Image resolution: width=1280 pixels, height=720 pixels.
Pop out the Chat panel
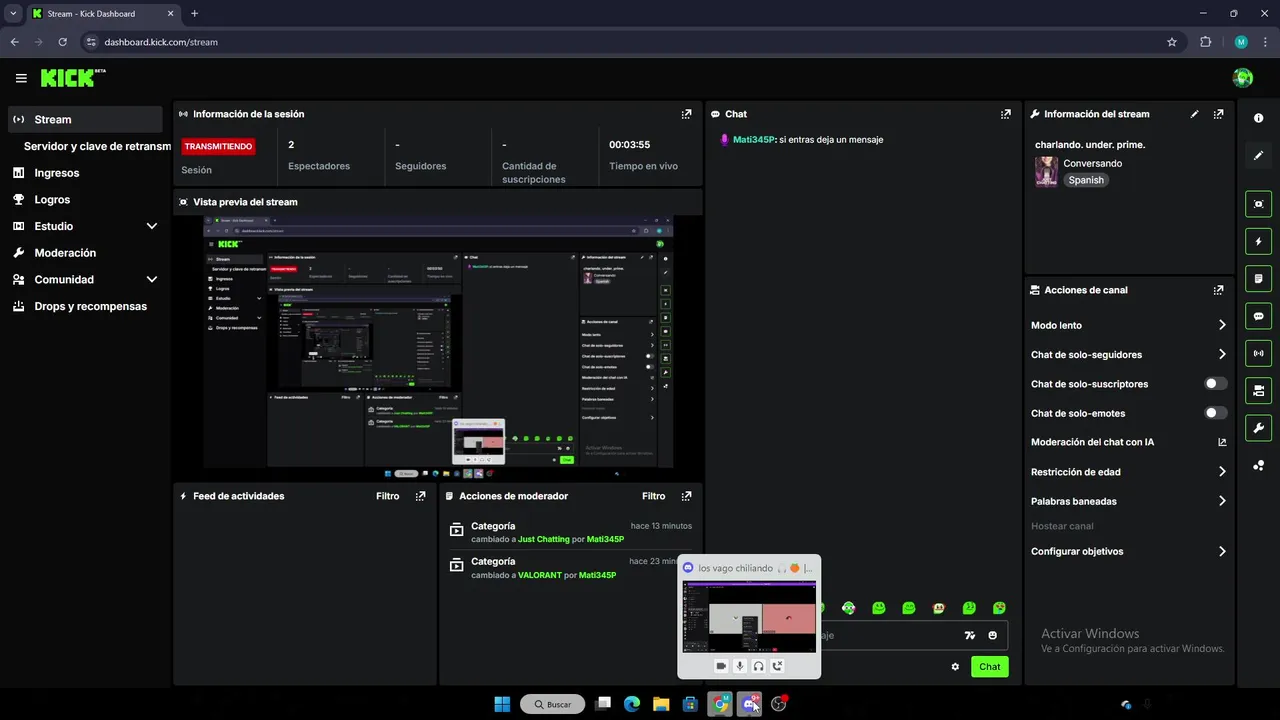coord(1005,114)
